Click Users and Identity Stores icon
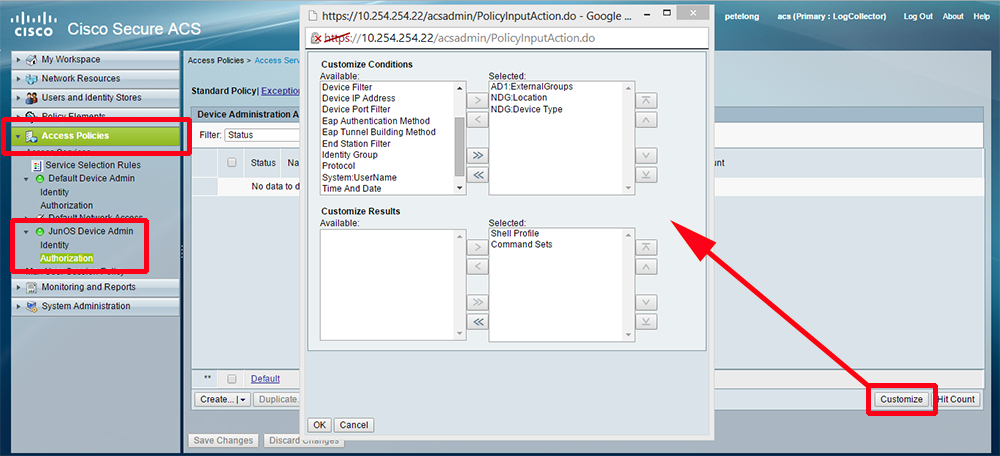Screen dimensions: 1000x456 pyautogui.click(x=31, y=98)
